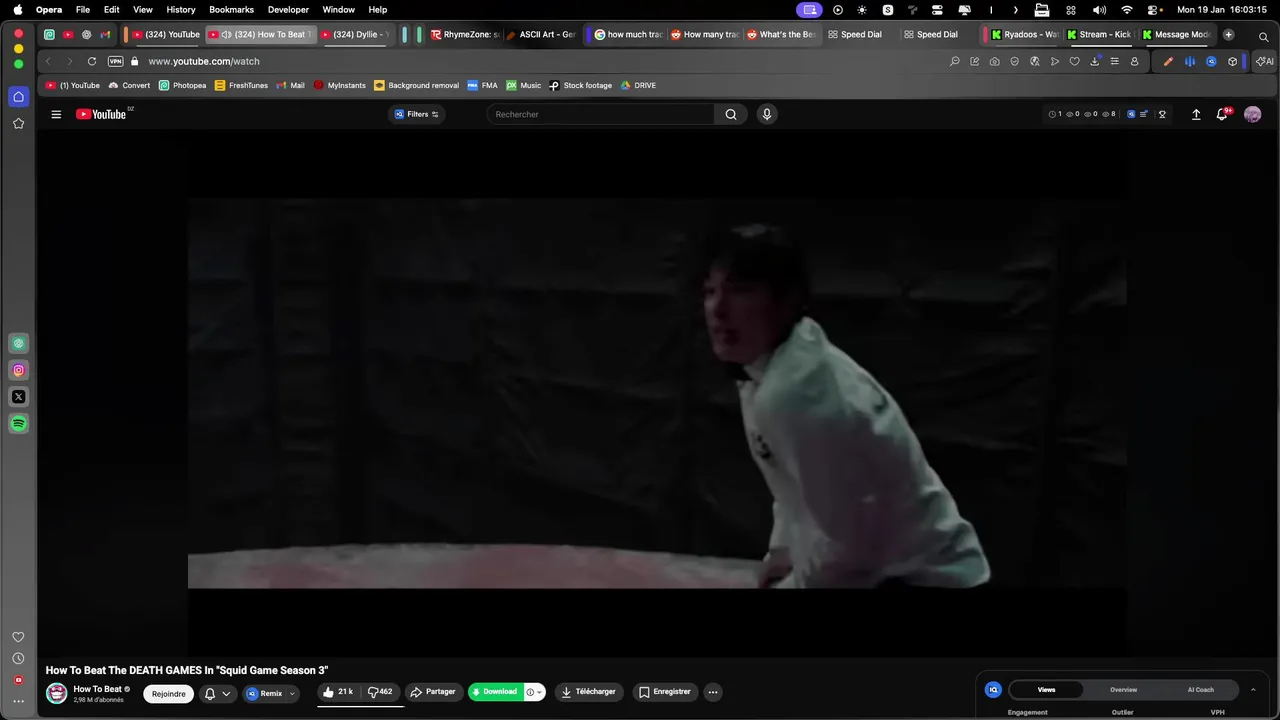Open sidebar heart pinboards icon
This screenshot has height=720, width=1280.
pos(18,637)
